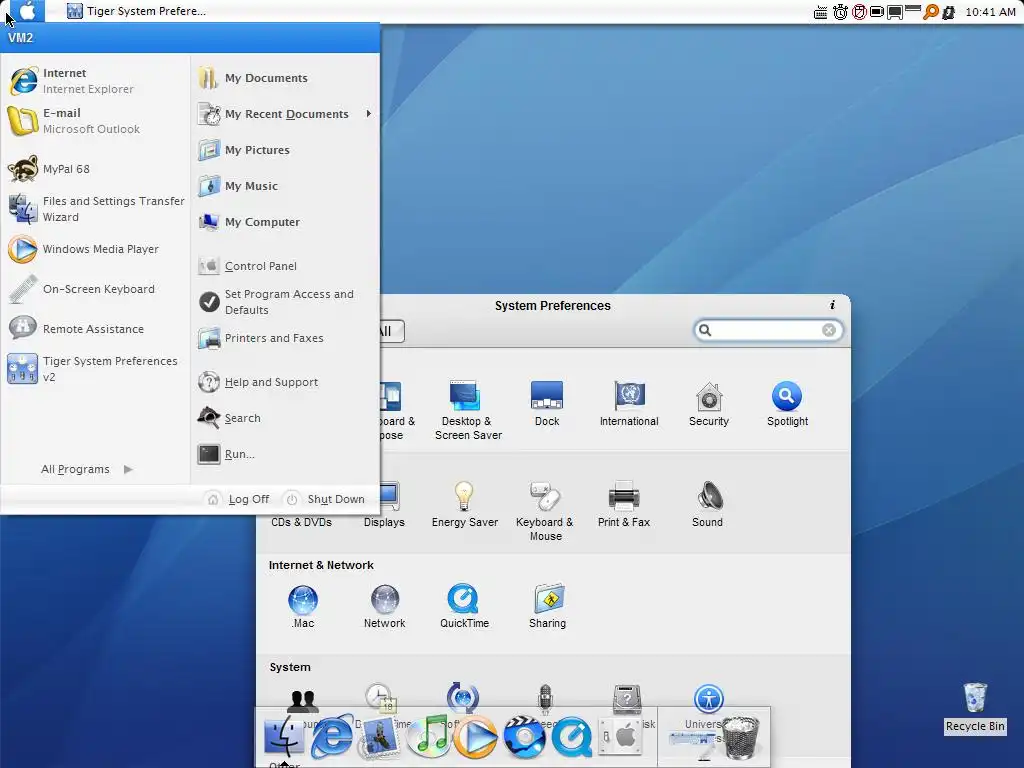
Task: Click QuickTime Player icon in the dock
Action: pos(572,738)
